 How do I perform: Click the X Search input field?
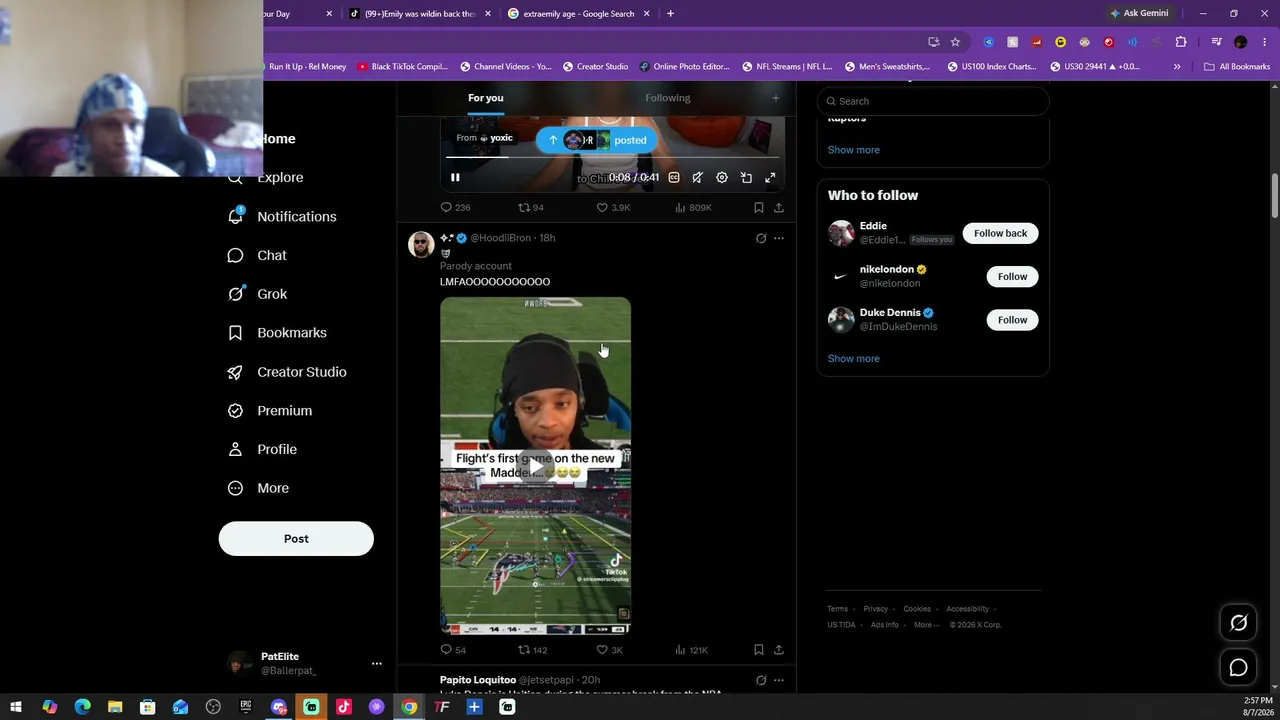933,101
